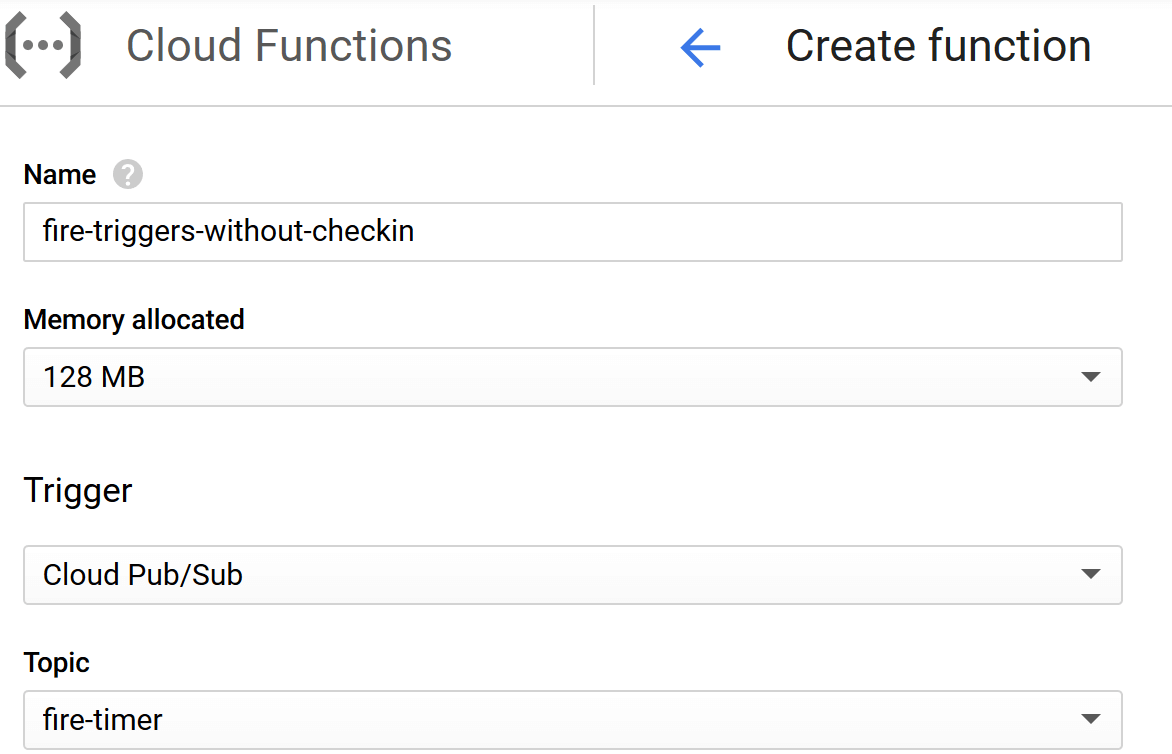Click the fire-timer selected topic value
Screen dimensions: 1172x754
click(x=103, y=719)
